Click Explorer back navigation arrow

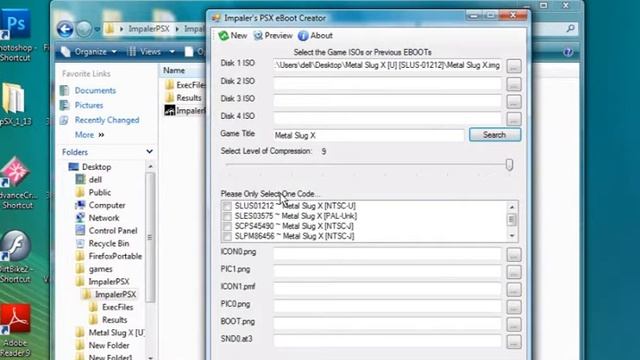click(65, 29)
